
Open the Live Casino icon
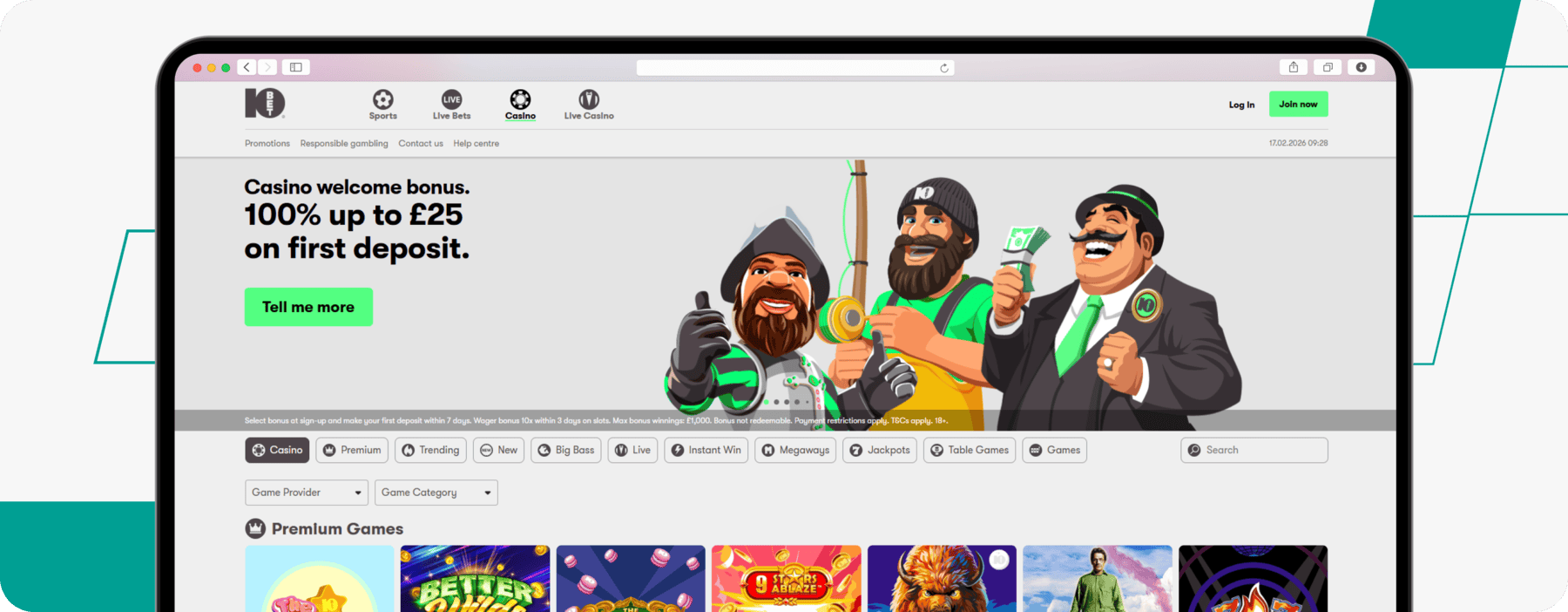(x=589, y=99)
